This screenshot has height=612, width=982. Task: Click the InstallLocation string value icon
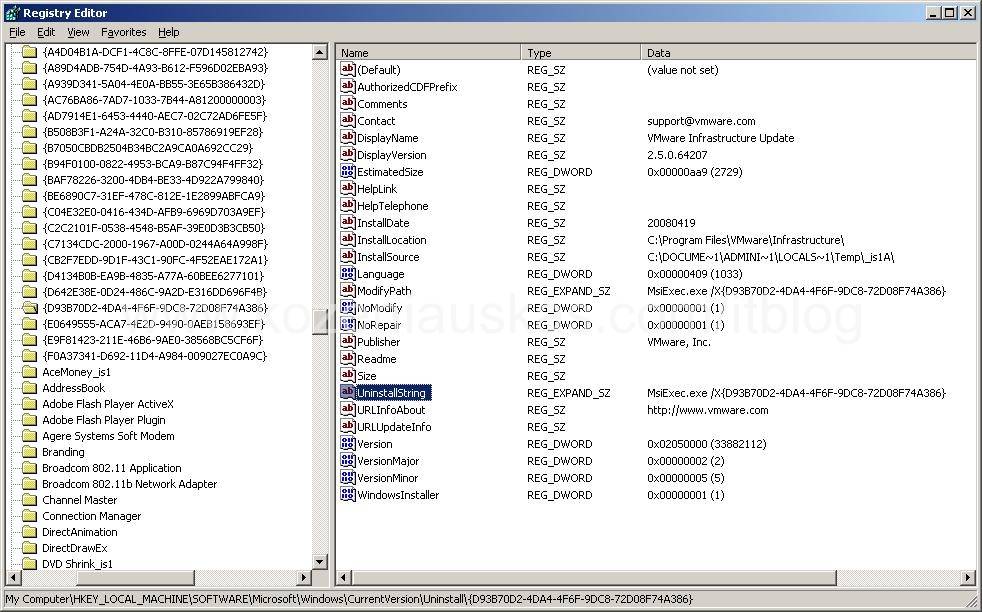(x=348, y=240)
